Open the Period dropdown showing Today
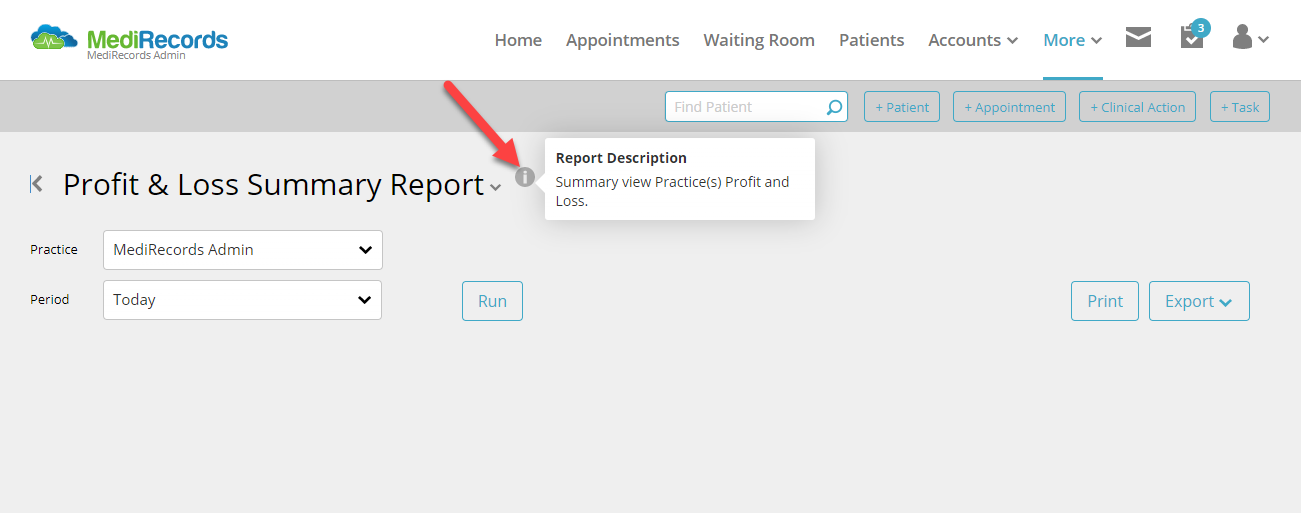1301x513 pixels. pyautogui.click(x=243, y=300)
